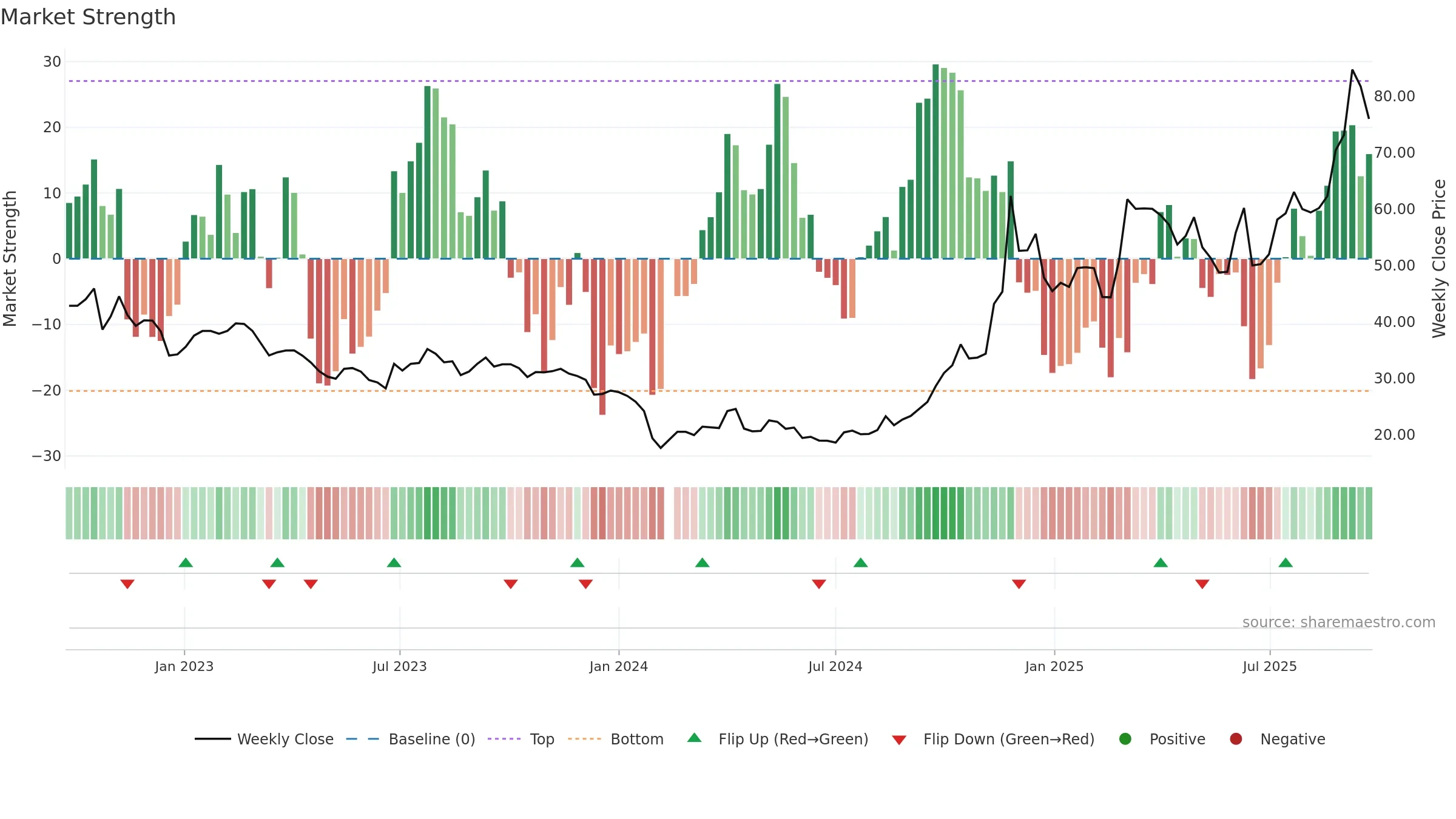Click the Weekly Close legend entry
The width and height of the screenshot is (1456, 819).
[x=264, y=739]
